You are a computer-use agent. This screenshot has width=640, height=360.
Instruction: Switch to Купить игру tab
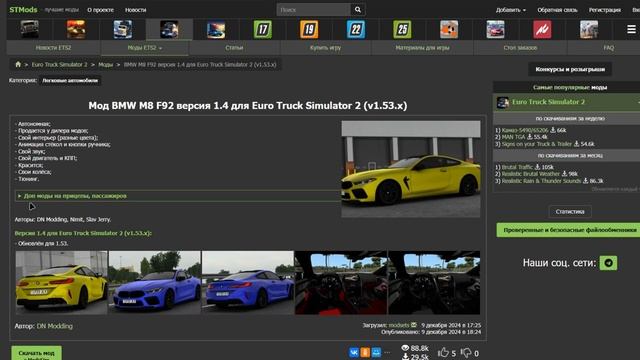[325, 48]
